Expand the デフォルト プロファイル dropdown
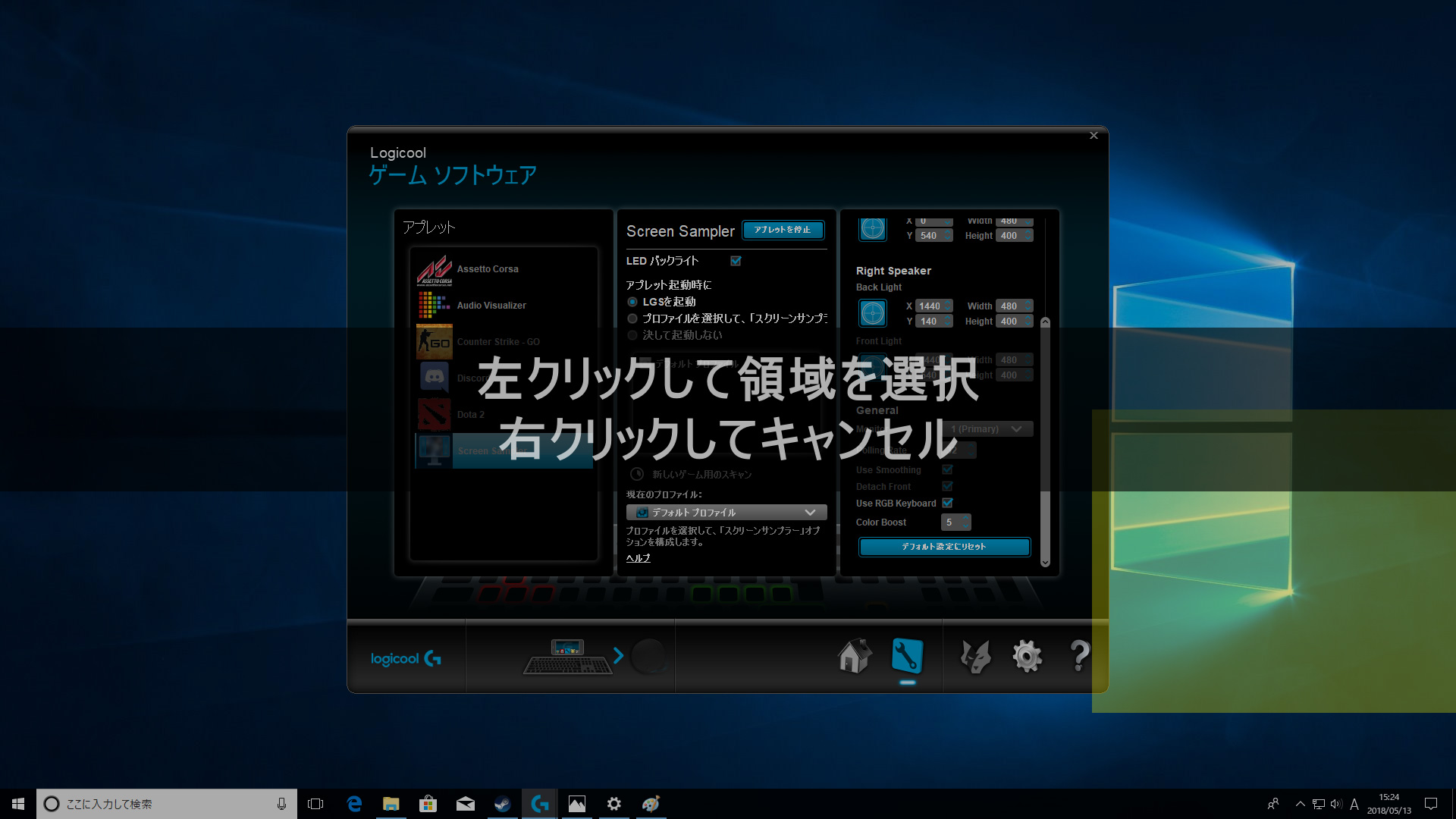Screen dimensions: 1456x819 click(726, 513)
